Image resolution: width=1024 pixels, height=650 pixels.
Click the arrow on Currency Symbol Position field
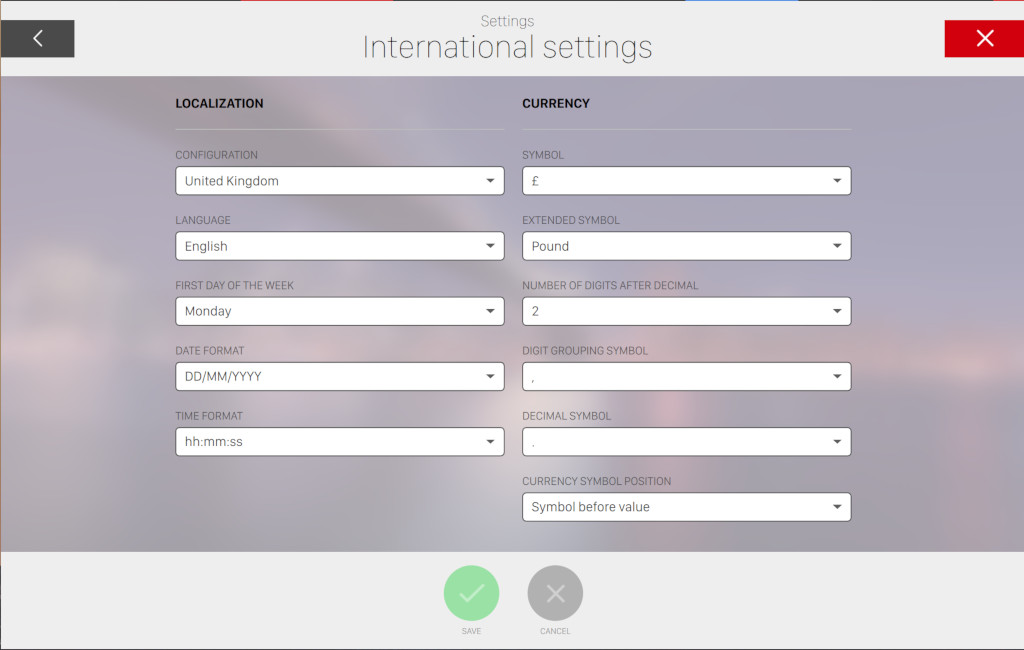click(x=837, y=507)
